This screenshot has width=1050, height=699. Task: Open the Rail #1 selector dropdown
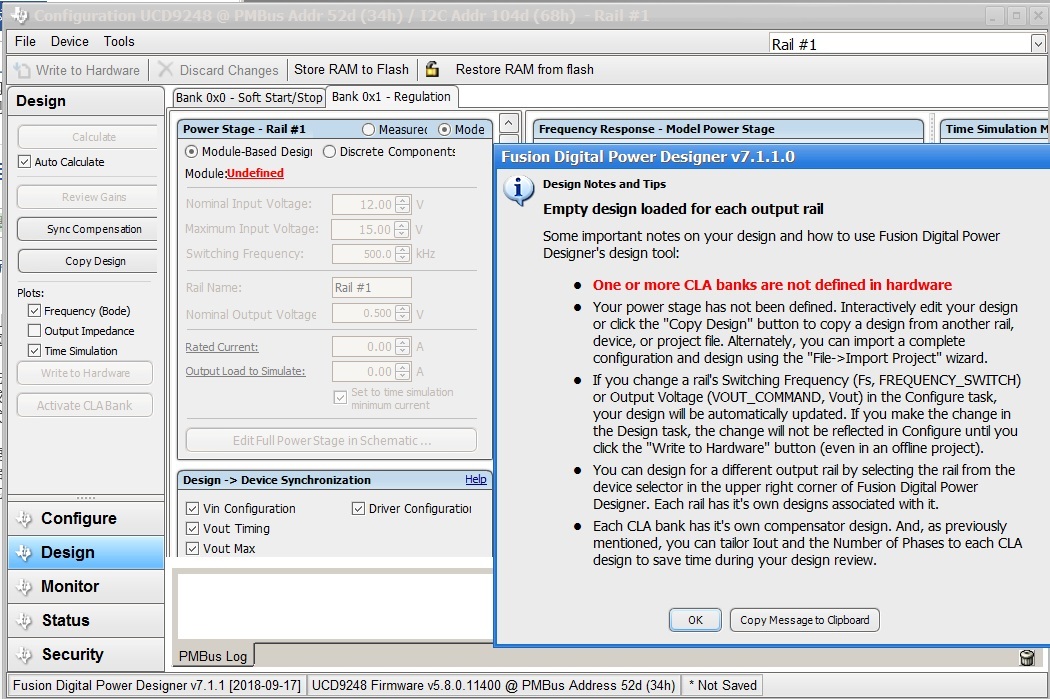[1037, 44]
